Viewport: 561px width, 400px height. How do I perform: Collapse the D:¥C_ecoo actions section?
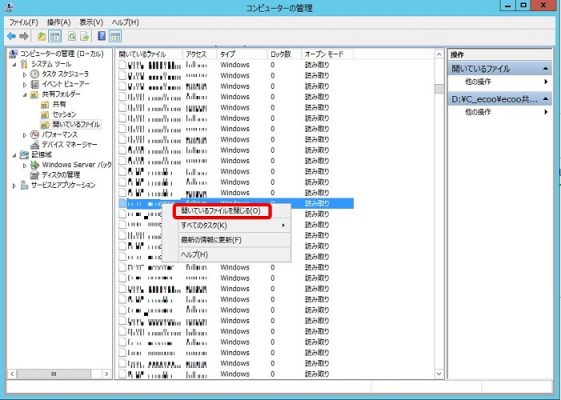click(x=546, y=99)
